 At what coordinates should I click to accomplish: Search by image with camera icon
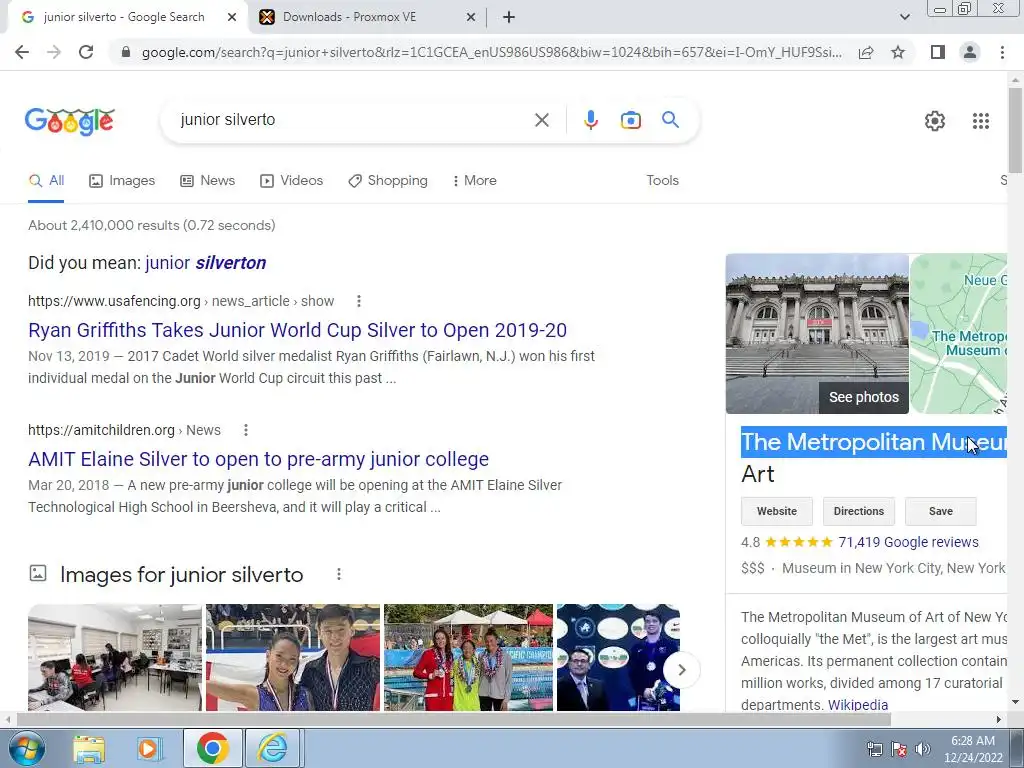point(630,120)
